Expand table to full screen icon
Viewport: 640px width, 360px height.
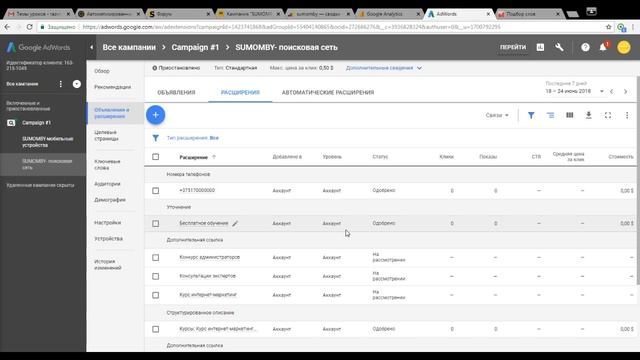[608, 116]
